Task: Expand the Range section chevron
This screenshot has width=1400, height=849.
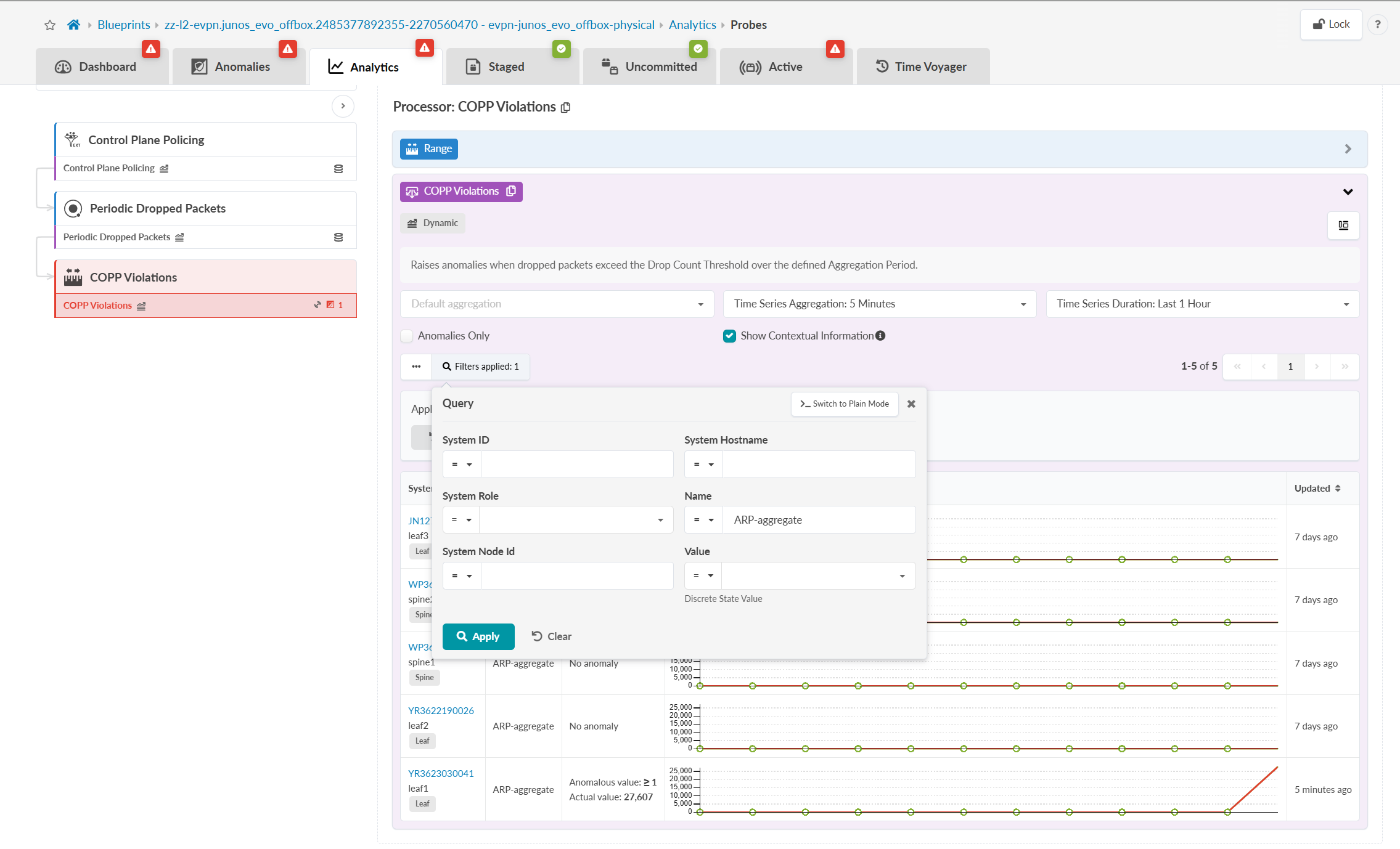Action: 1348,149
